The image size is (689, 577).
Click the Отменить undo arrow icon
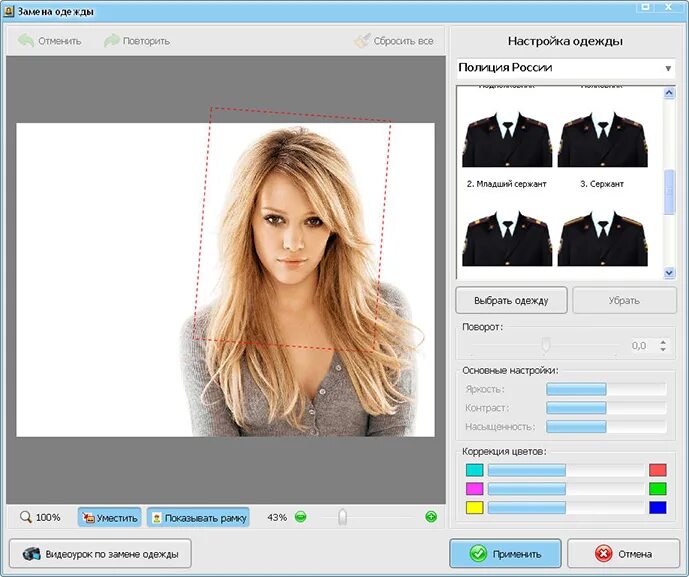coord(26,41)
